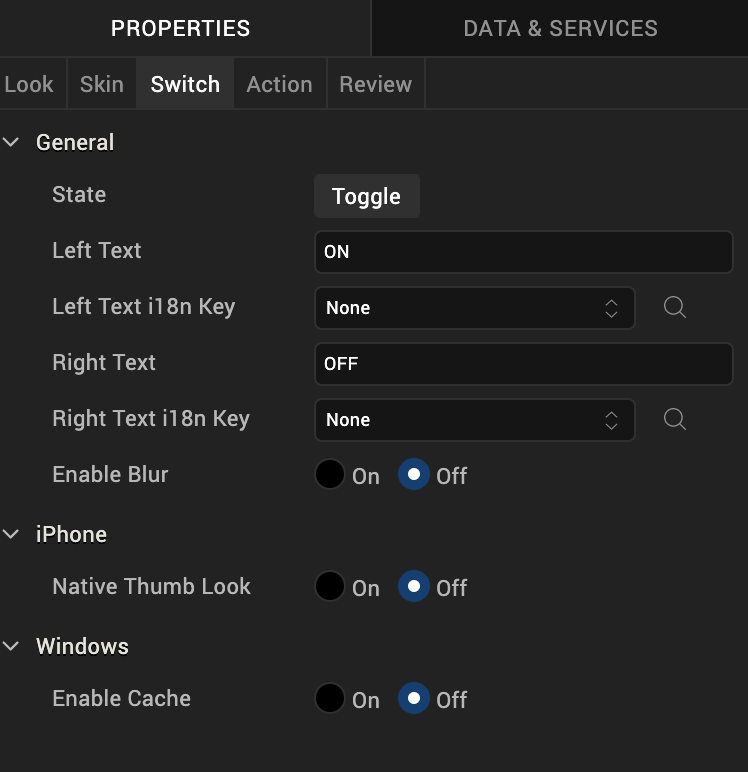Collapse the General section
The height and width of the screenshot is (772, 748).
pos(12,143)
